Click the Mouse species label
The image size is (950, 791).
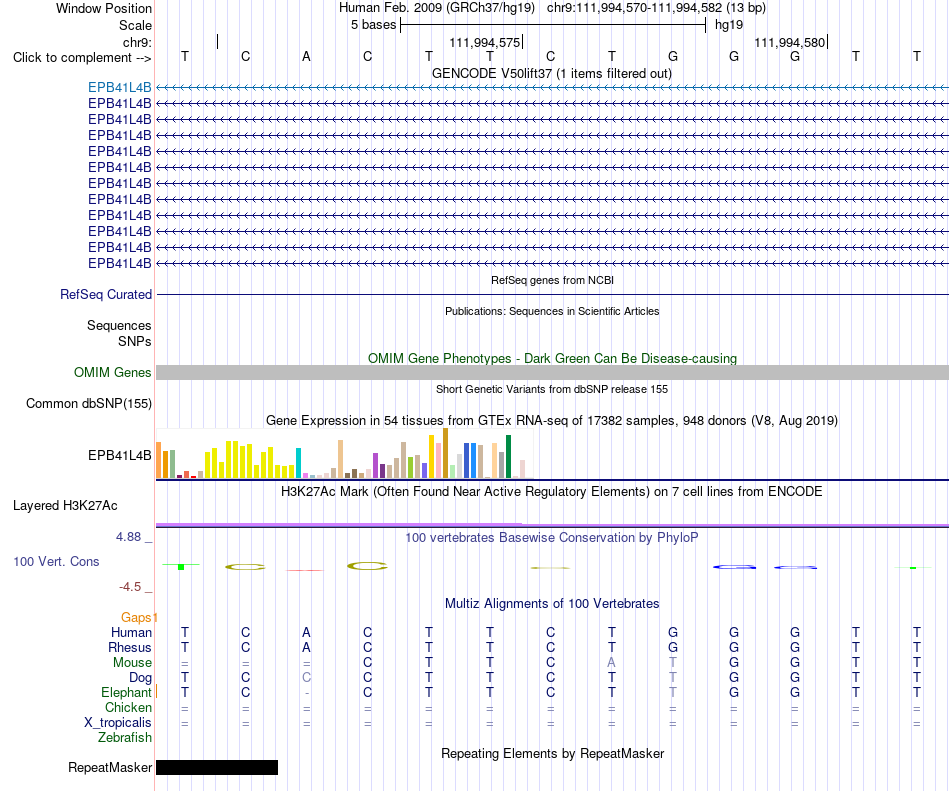(x=132, y=663)
